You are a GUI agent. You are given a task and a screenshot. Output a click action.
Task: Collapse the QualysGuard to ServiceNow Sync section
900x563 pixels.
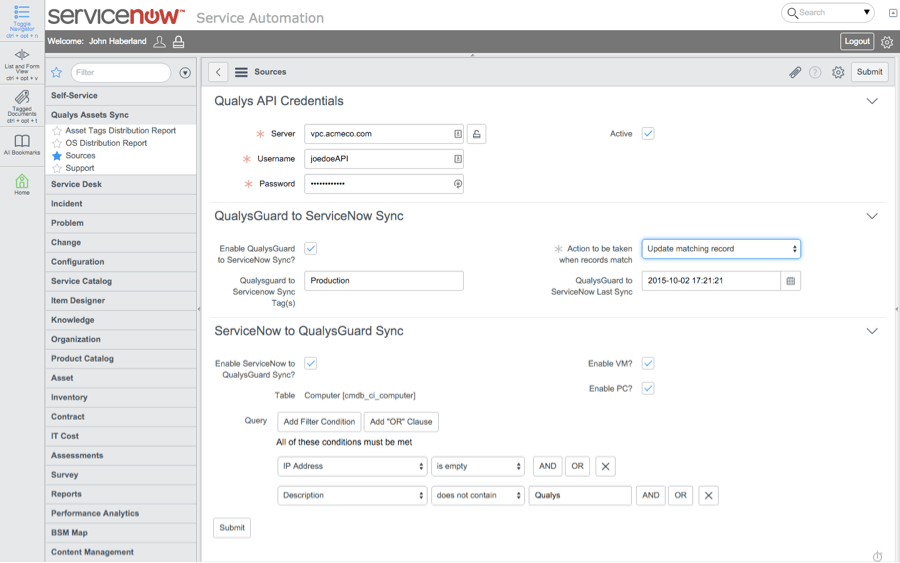click(872, 216)
